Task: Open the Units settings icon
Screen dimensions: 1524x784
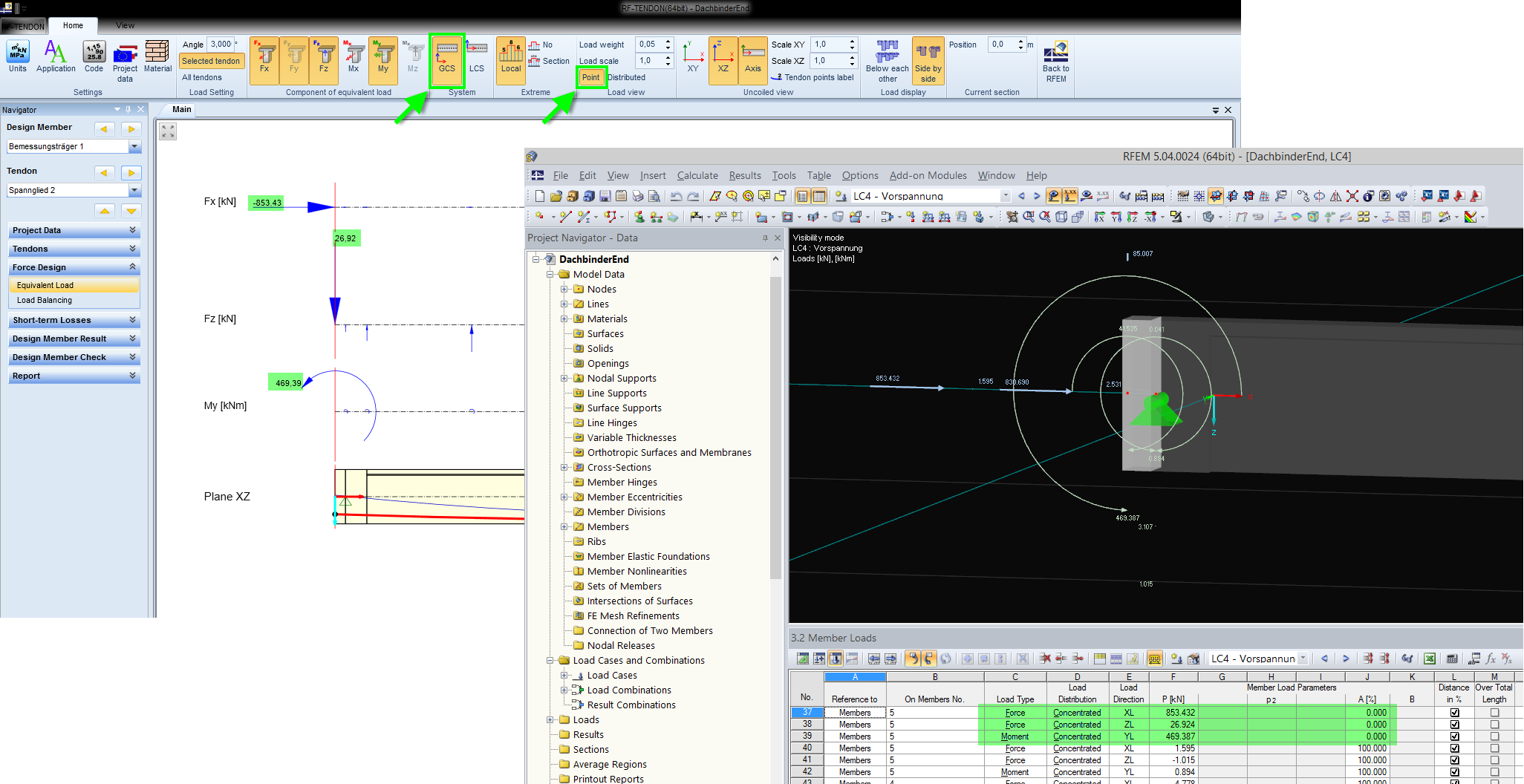Action: pyautogui.click(x=16, y=56)
